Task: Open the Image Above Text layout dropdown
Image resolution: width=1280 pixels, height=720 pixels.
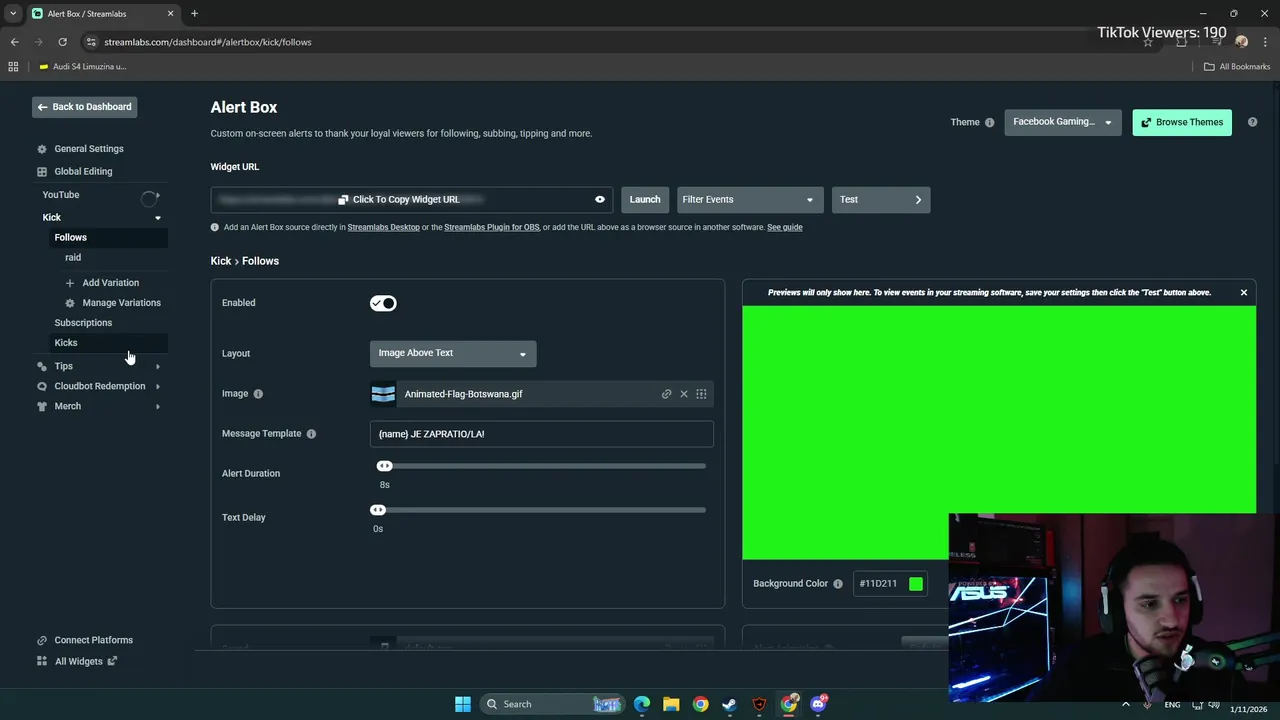Action: [x=453, y=353]
